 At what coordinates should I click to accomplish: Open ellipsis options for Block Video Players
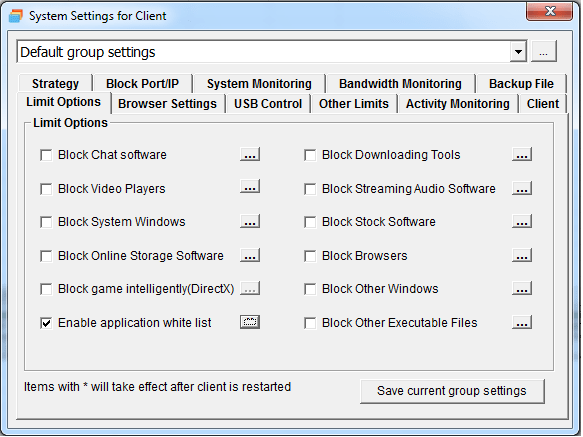click(x=250, y=187)
